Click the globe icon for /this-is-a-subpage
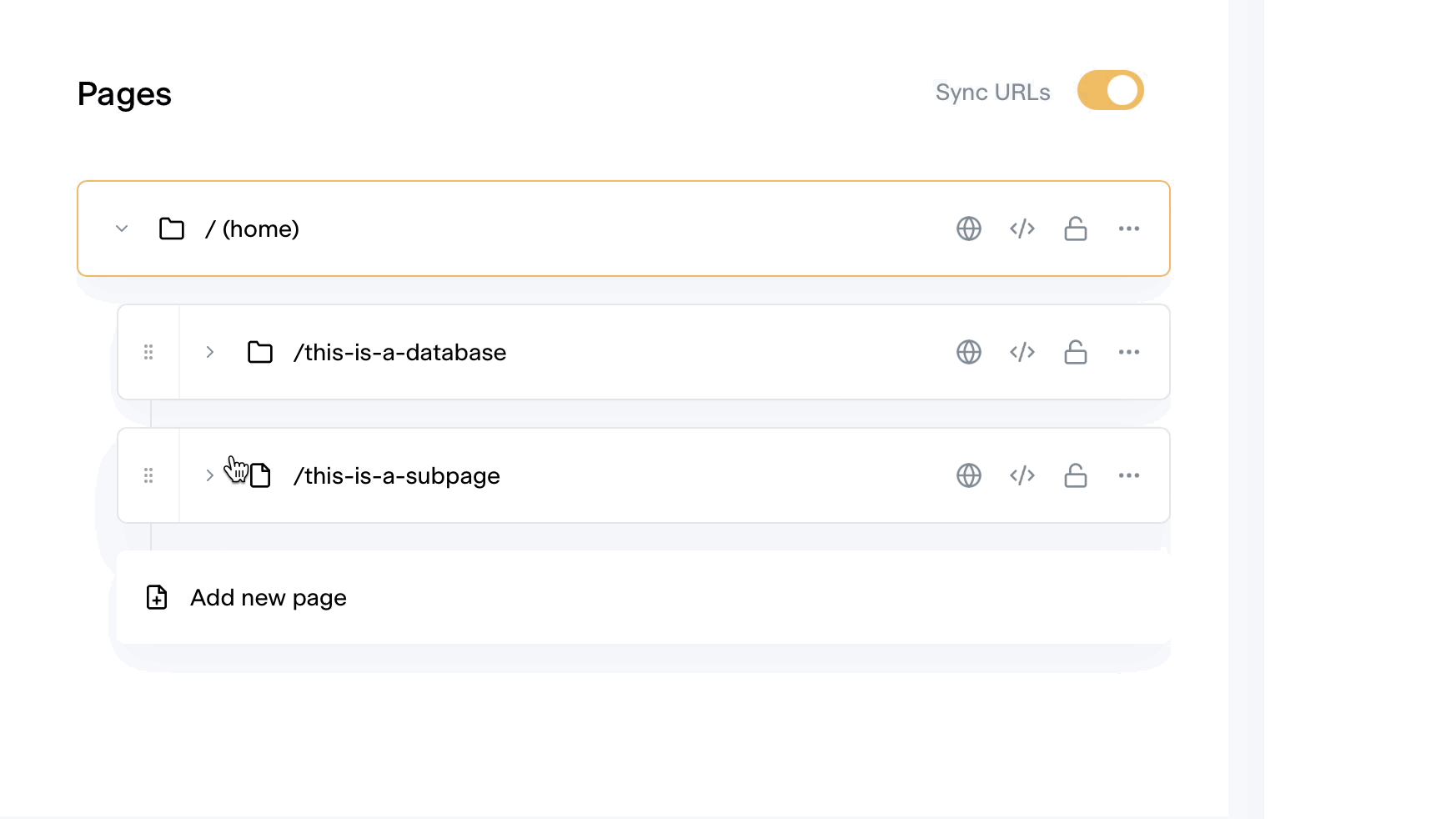This screenshot has width=1456, height=819. tap(969, 475)
